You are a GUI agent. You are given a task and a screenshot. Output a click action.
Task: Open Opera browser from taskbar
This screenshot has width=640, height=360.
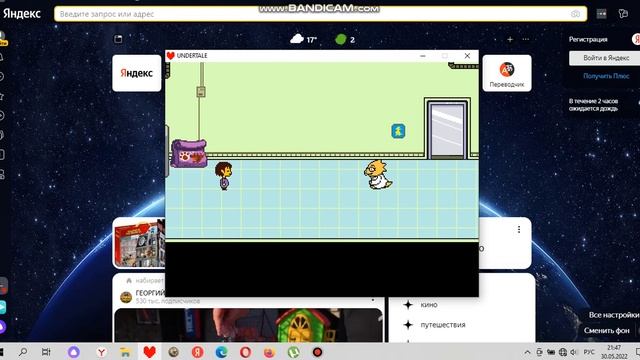(x=245, y=352)
